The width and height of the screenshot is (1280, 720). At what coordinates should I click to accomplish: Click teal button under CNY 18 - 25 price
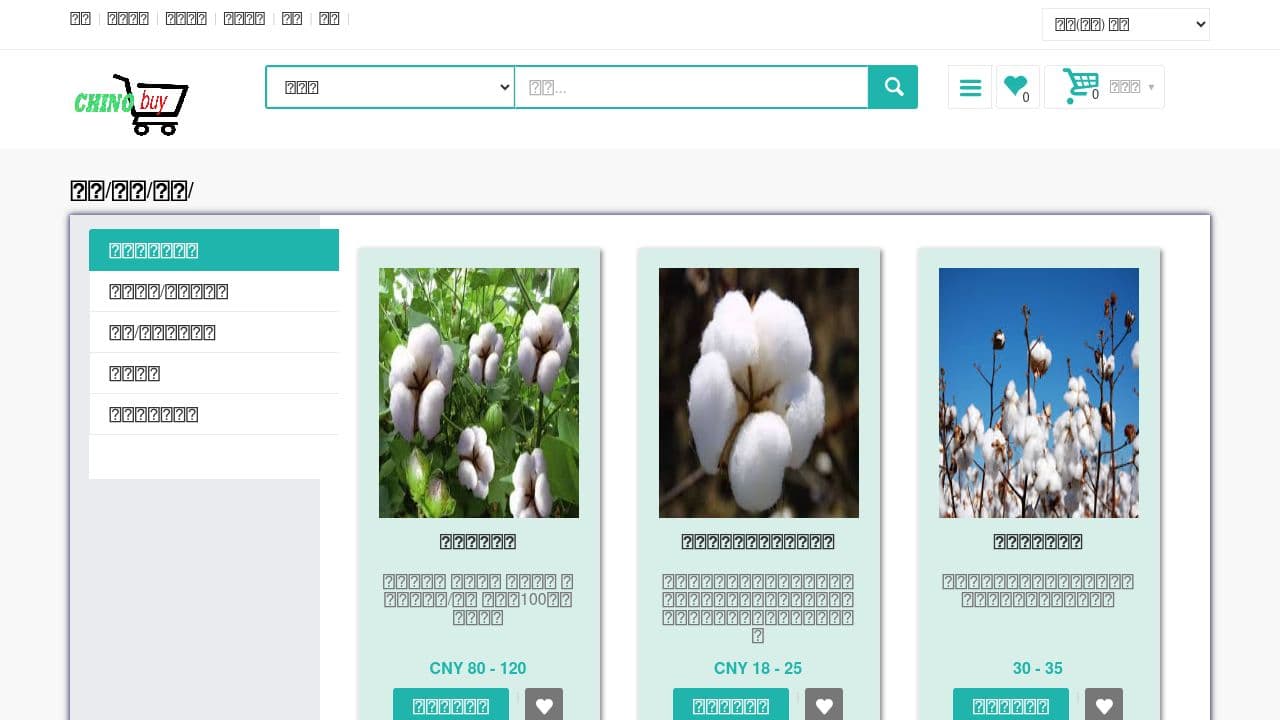(731, 705)
